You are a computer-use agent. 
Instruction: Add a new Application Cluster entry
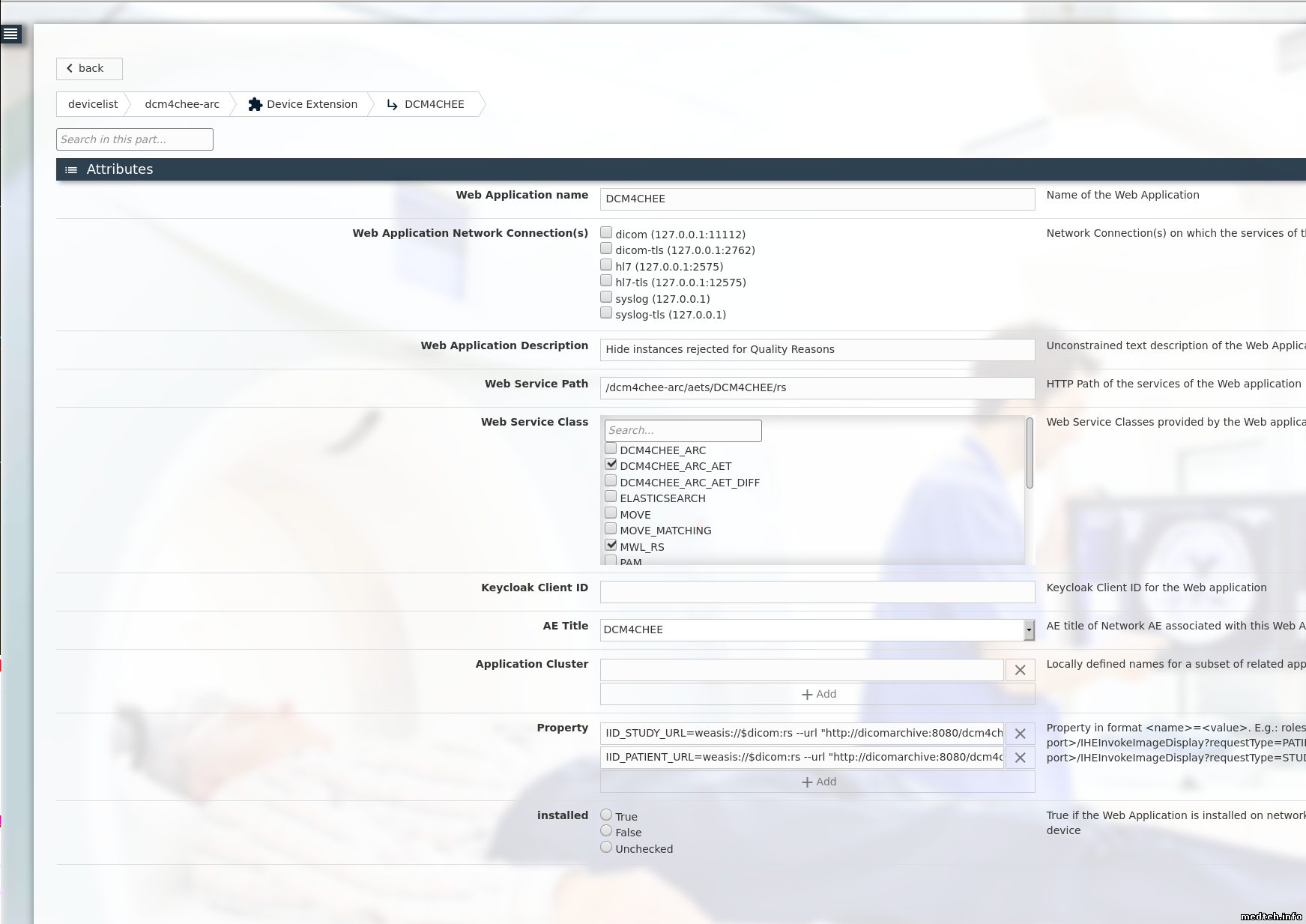click(x=817, y=694)
